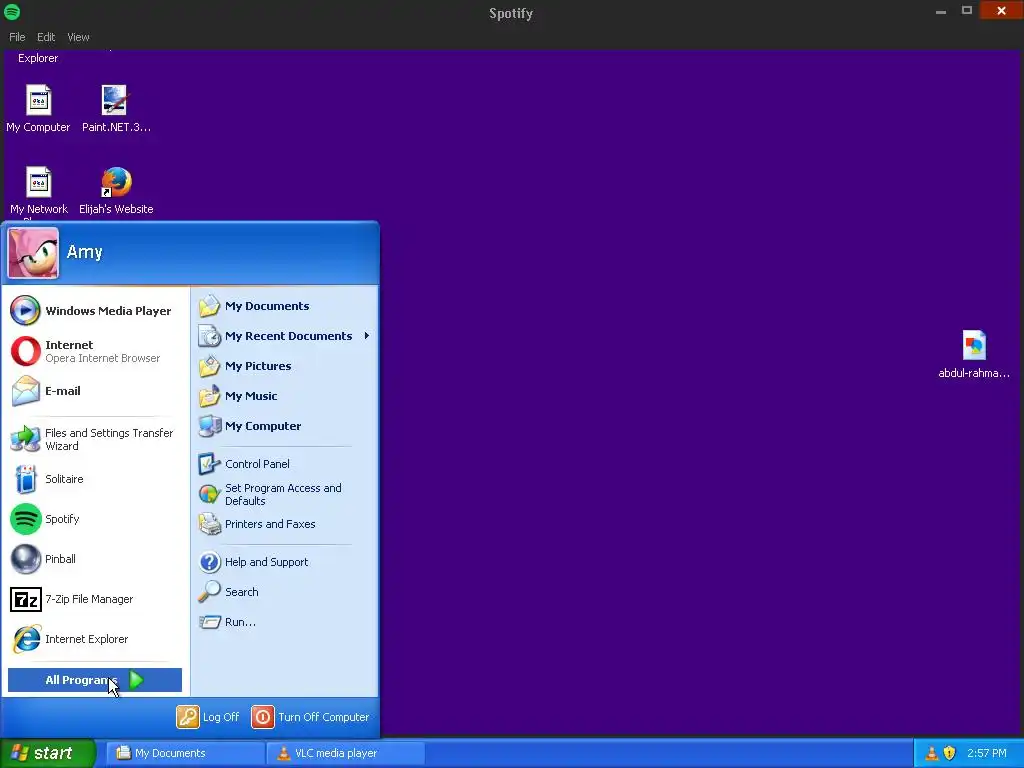This screenshot has width=1024, height=768.
Task: Click security shield tray icon
Action: pos(950,754)
